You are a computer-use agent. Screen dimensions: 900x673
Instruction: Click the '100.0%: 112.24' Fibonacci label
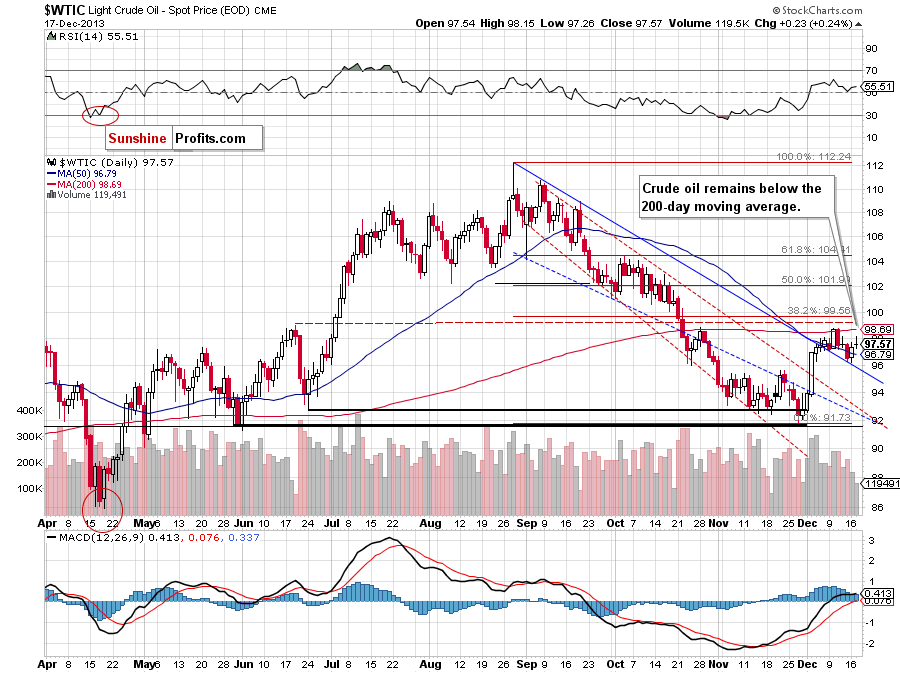[814, 157]
